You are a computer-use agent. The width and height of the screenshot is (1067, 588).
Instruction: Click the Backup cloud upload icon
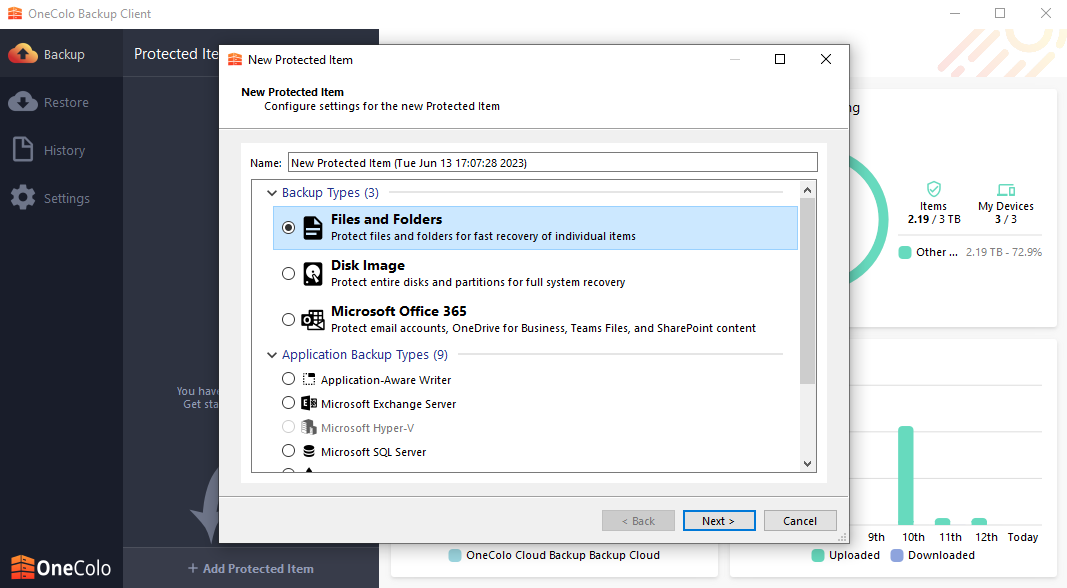tap(23, 54)
